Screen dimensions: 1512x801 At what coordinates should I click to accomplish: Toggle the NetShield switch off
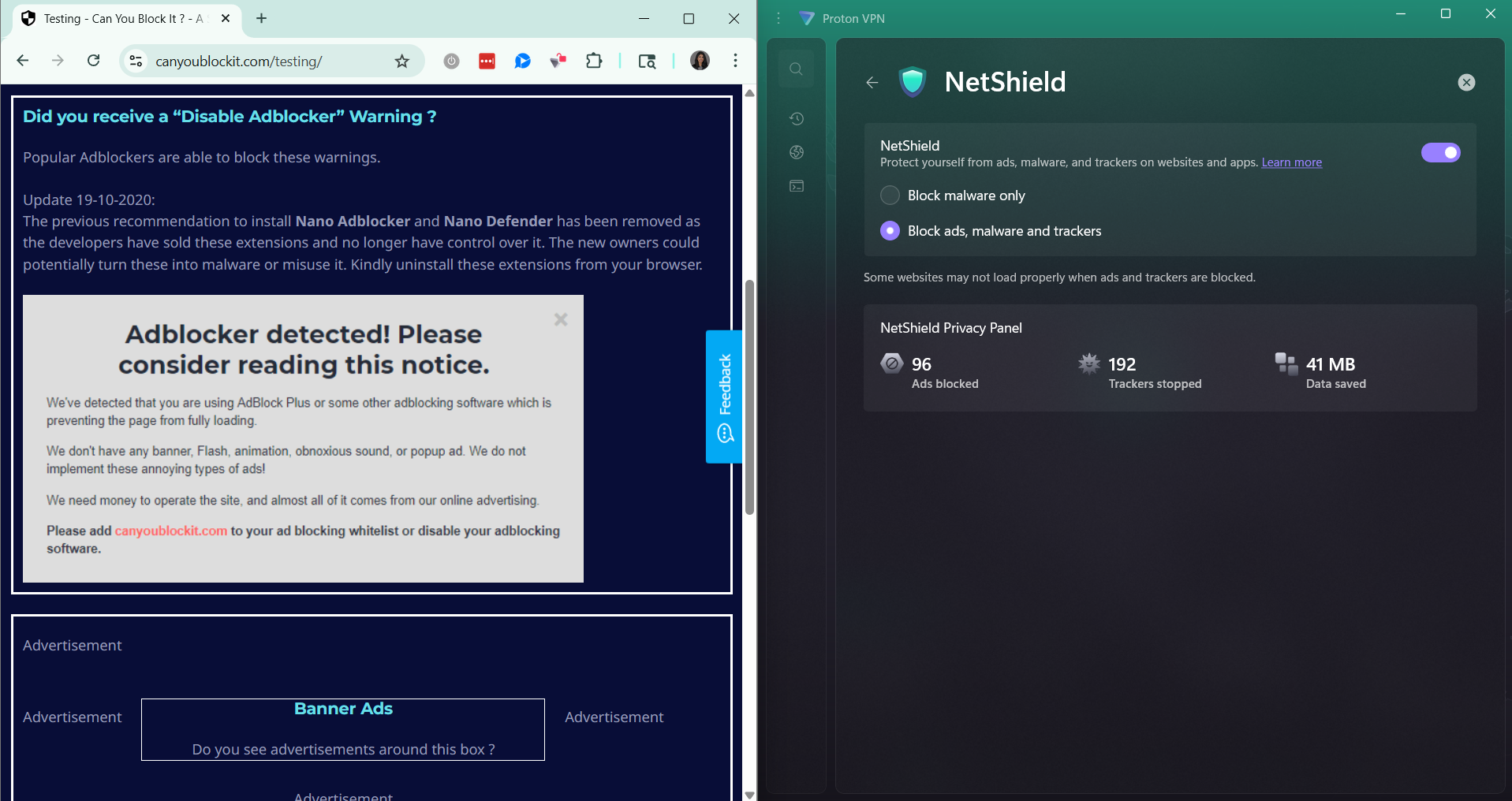1440,152
